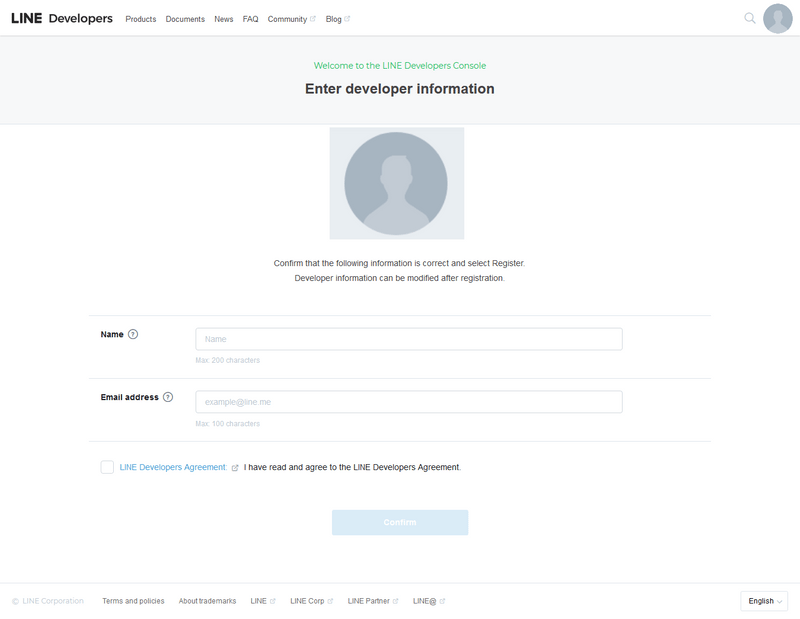
Task: Click the search magnifier icon
Action: tap(750, 18)
